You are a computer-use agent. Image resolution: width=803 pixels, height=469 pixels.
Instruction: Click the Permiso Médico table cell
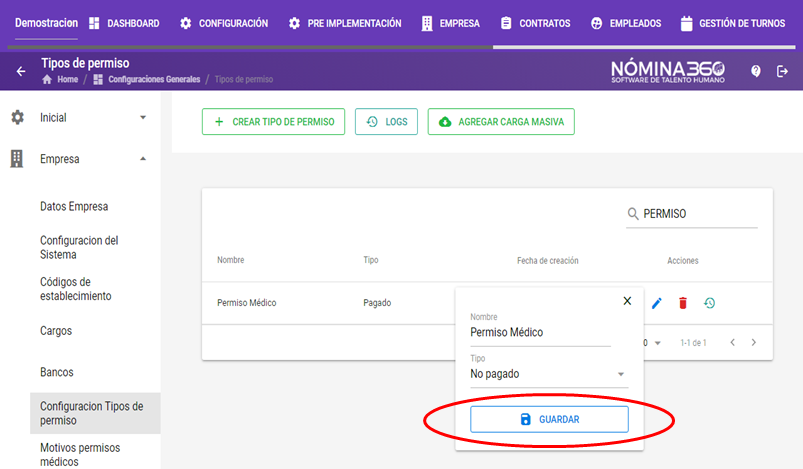click(246, 303)
